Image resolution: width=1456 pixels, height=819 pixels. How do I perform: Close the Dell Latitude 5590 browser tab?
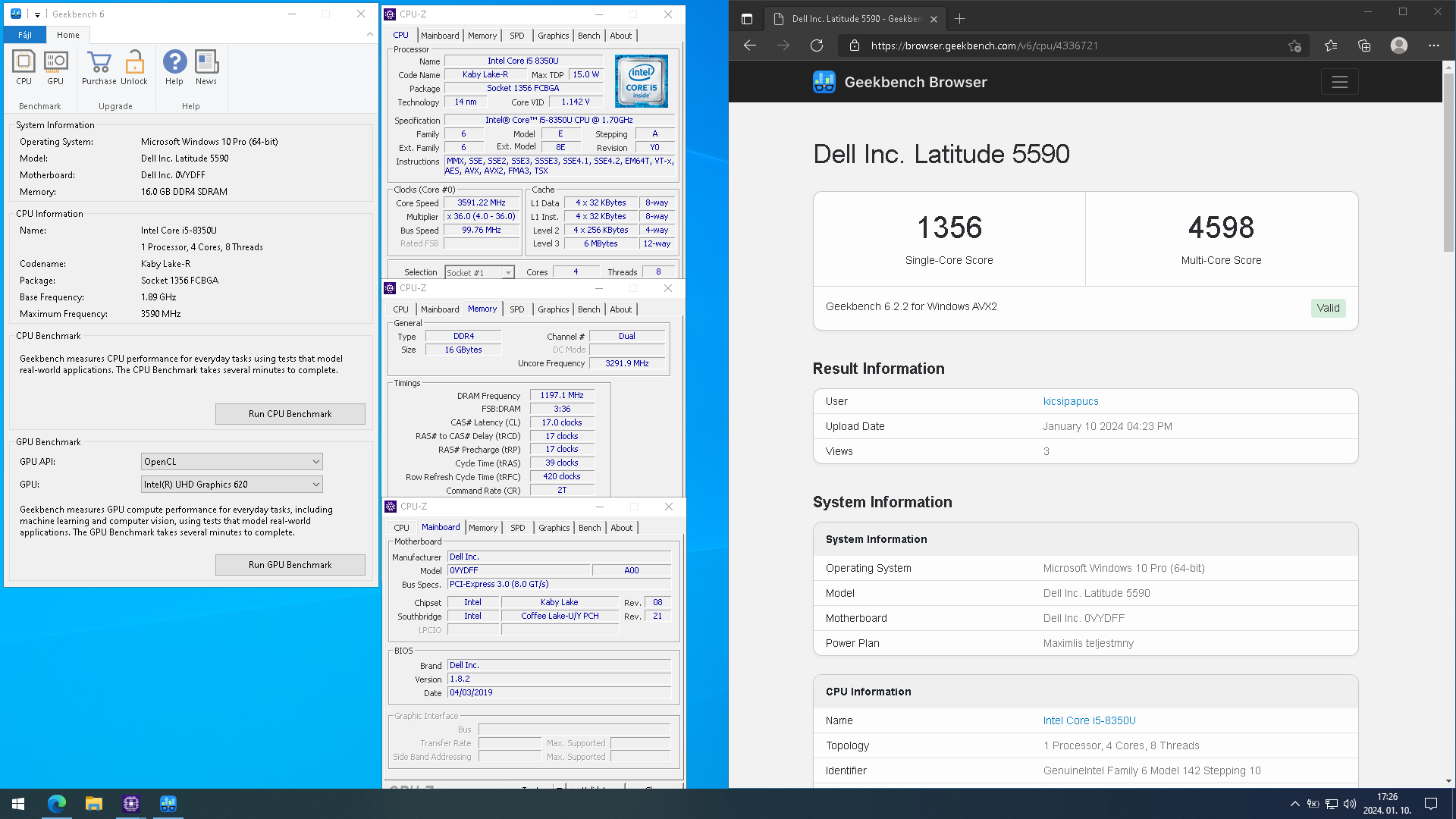click(x=934, y=19)
